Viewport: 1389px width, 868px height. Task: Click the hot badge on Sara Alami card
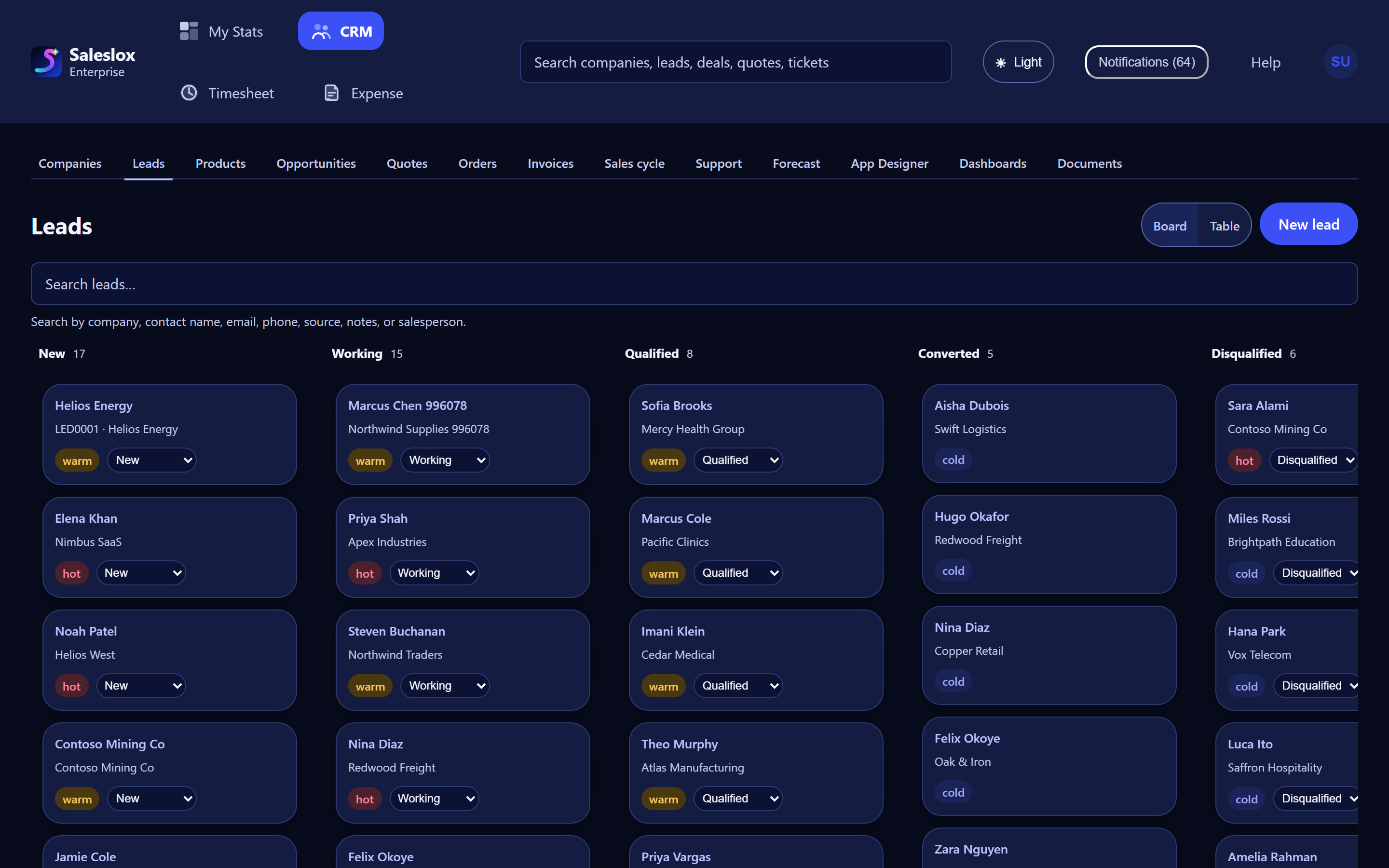pyautogui.click(x=1244, y=461)
